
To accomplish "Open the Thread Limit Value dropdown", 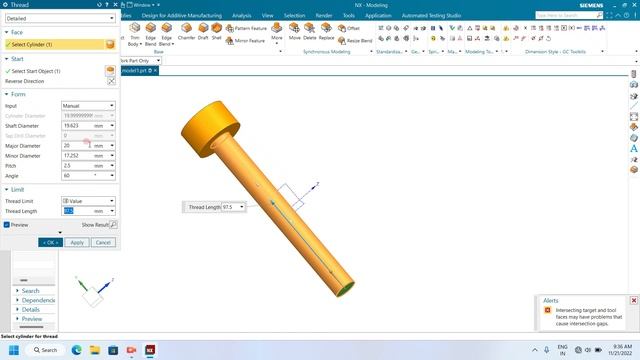I will point(88,201).
